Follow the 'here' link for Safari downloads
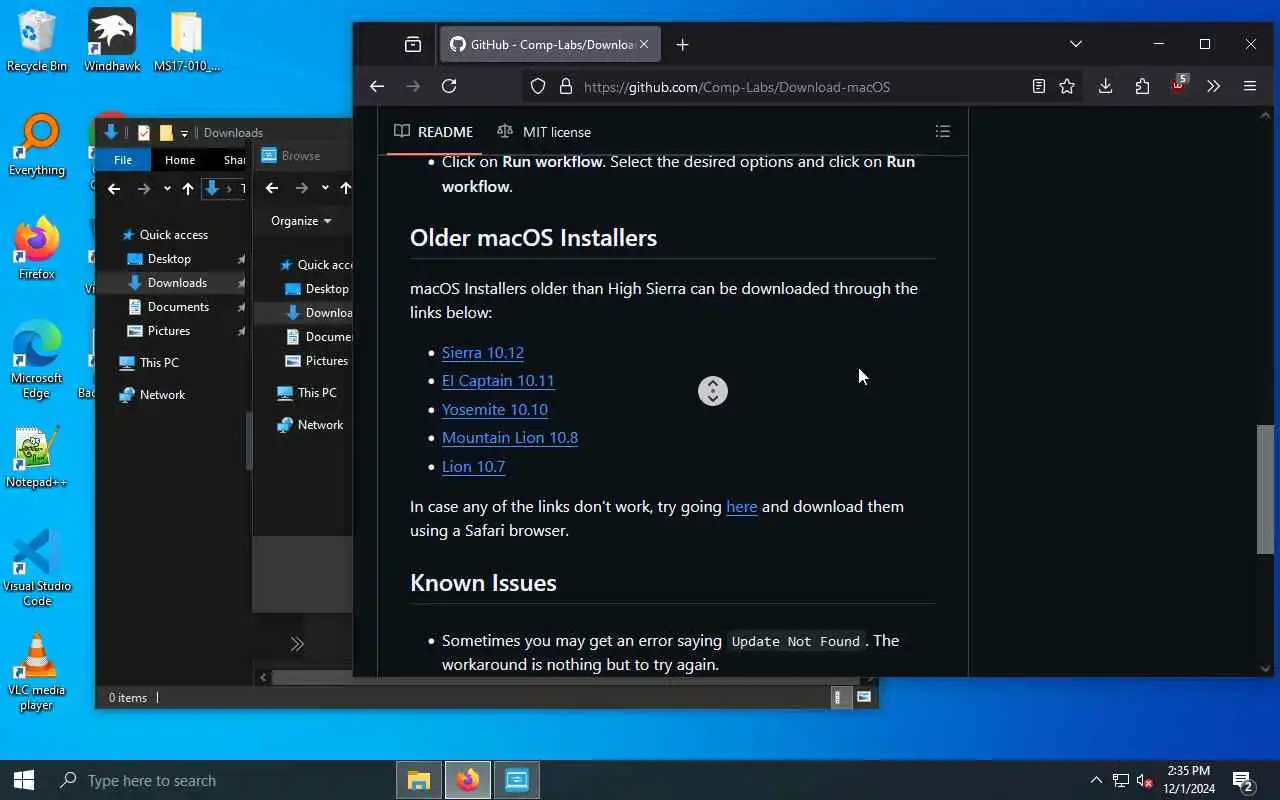Image resolution: width=1280 pixels, height=800 pixels. (741, 507)
